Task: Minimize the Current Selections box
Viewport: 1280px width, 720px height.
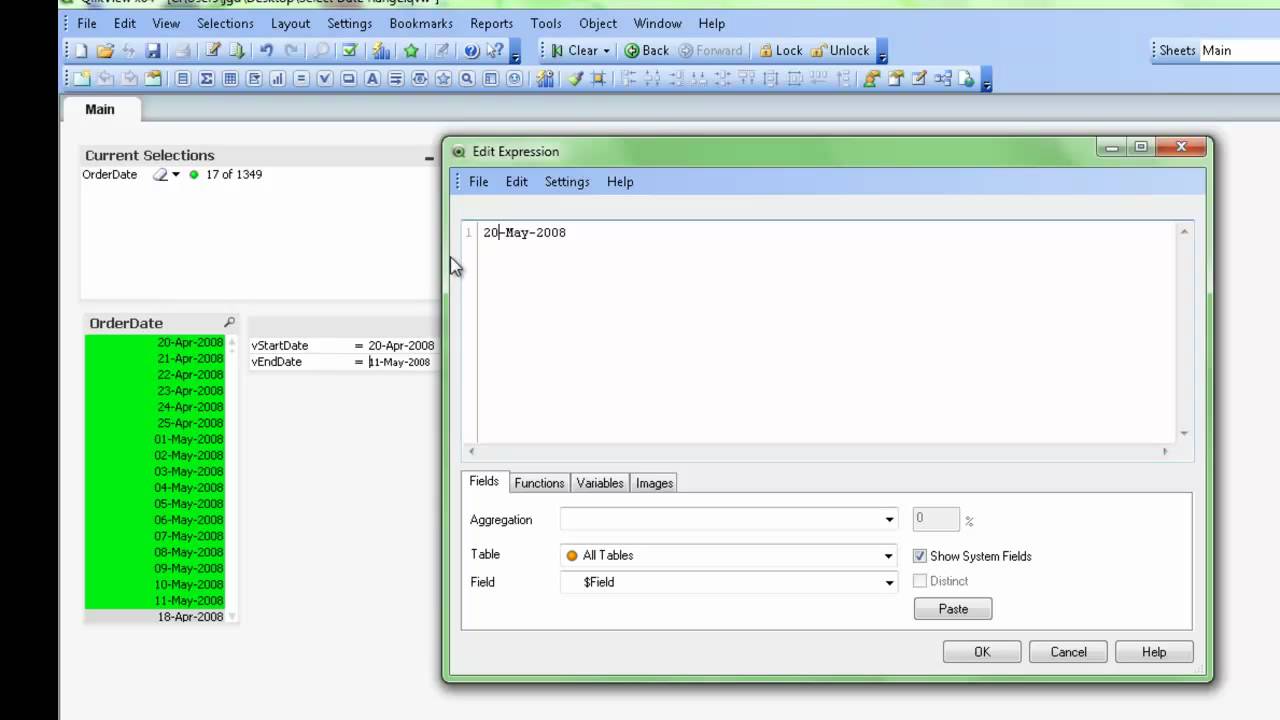Action: click(x=429, y=157)
